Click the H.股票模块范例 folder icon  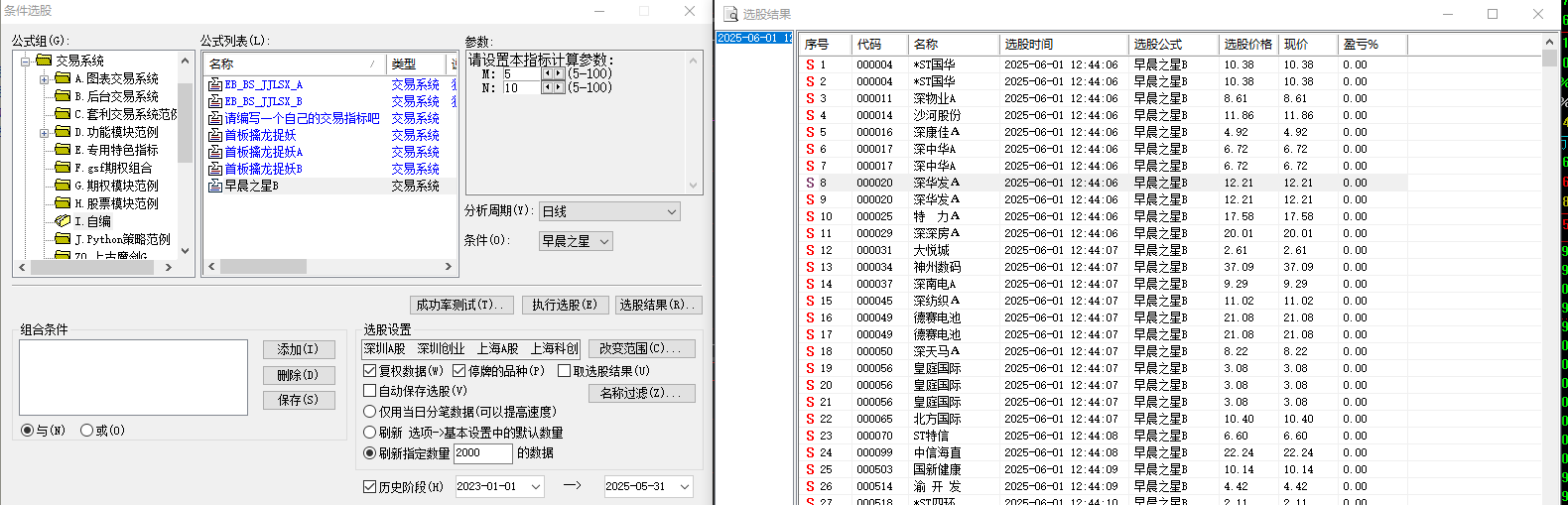pyautogui.click(x=63, y=203)
